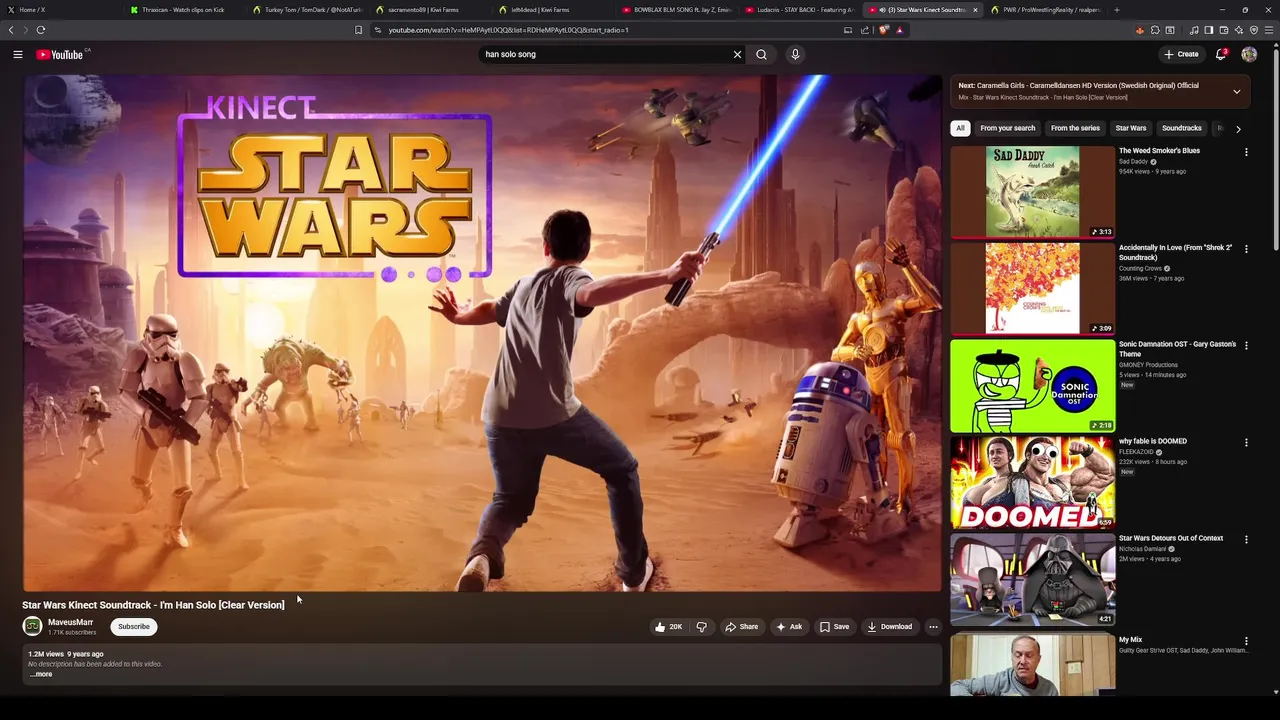Open the MaveusMarr channel name link

tap(70, 622)
